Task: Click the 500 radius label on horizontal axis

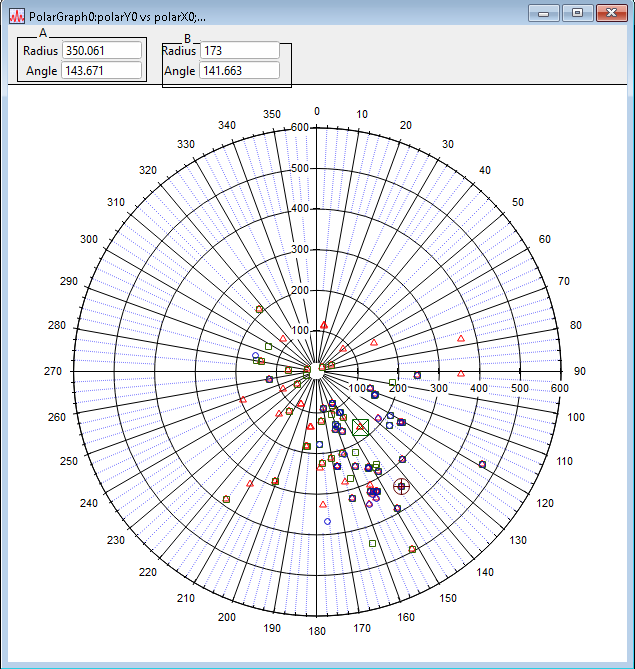Action: tap(520, 388)
